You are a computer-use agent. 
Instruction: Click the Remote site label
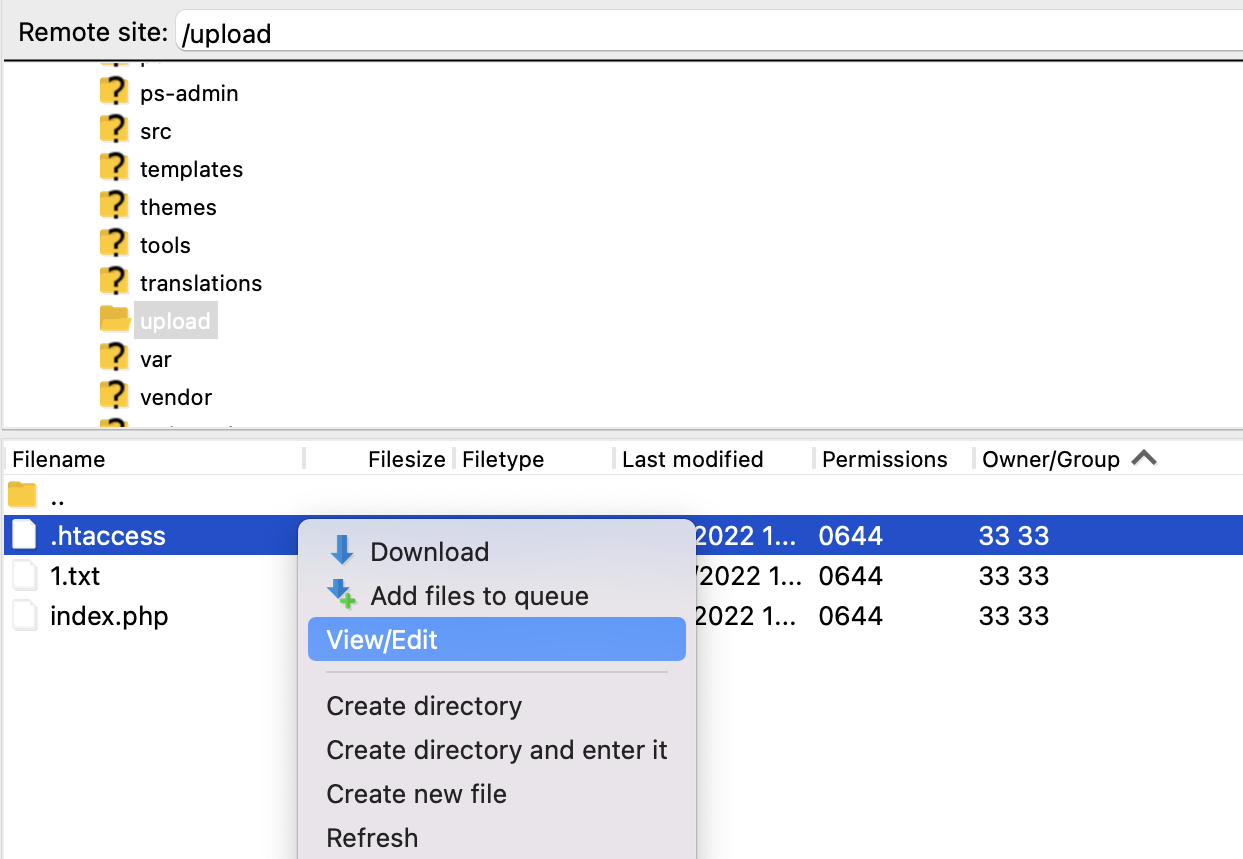pos(93,32)
